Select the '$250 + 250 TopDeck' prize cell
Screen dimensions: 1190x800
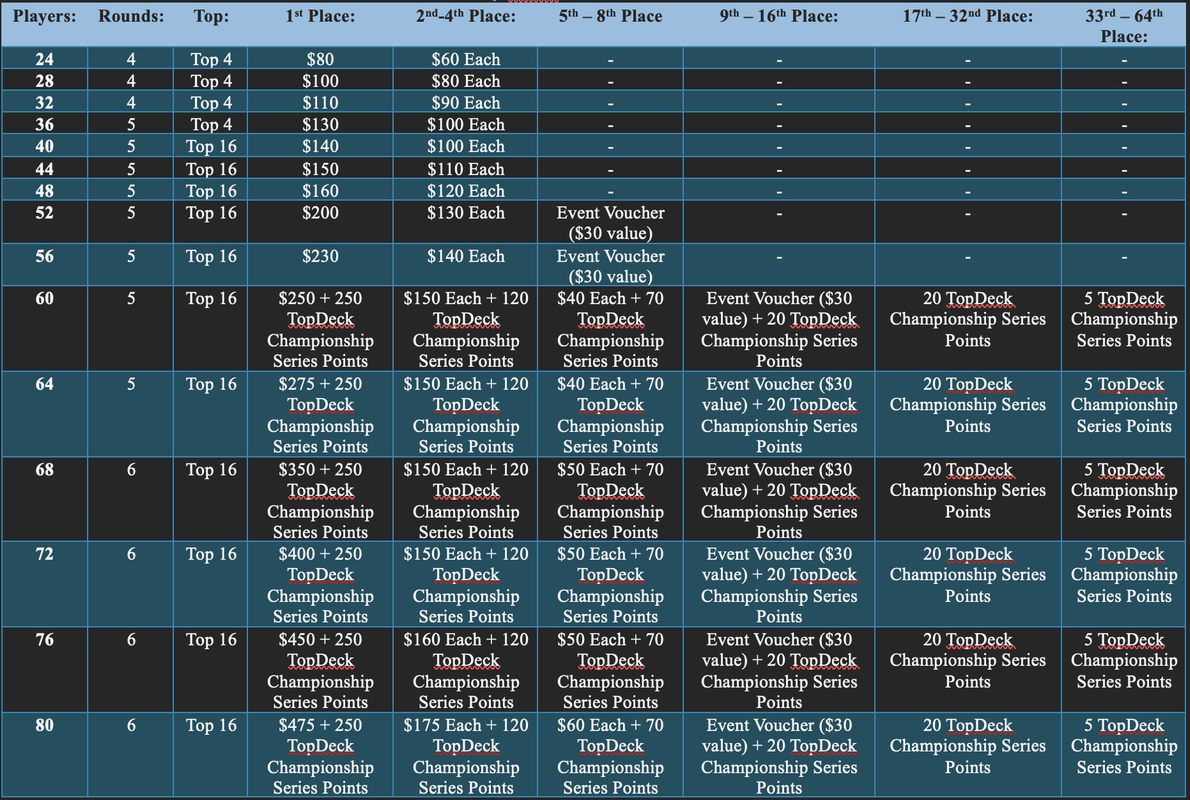pyautogui.click(x=320, y=329)
